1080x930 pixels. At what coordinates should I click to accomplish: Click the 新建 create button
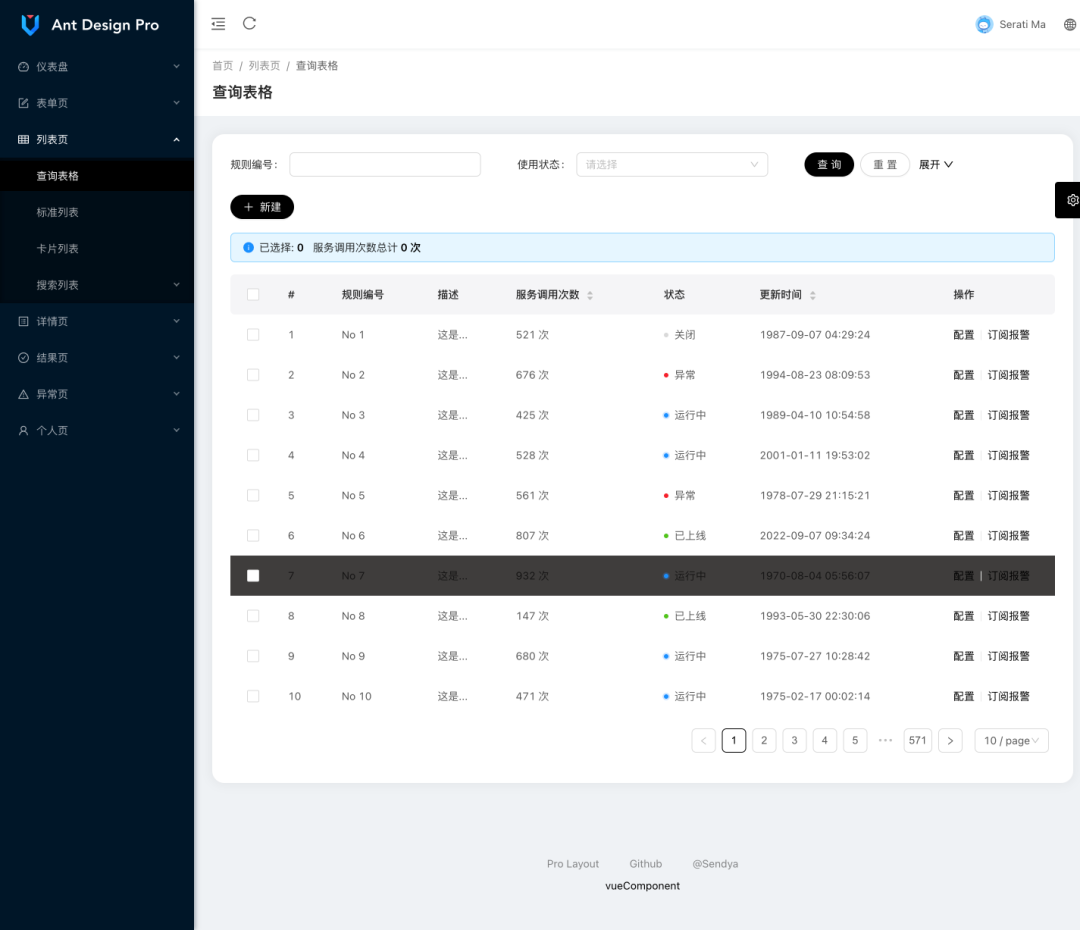pyautogui.click(x=262, y=207)
